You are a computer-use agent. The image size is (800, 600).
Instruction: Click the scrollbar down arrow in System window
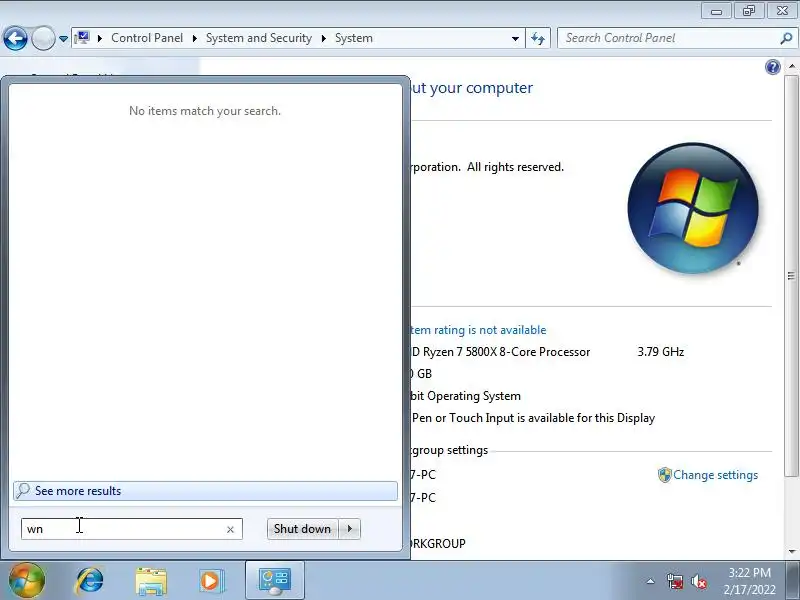point(791,551)
